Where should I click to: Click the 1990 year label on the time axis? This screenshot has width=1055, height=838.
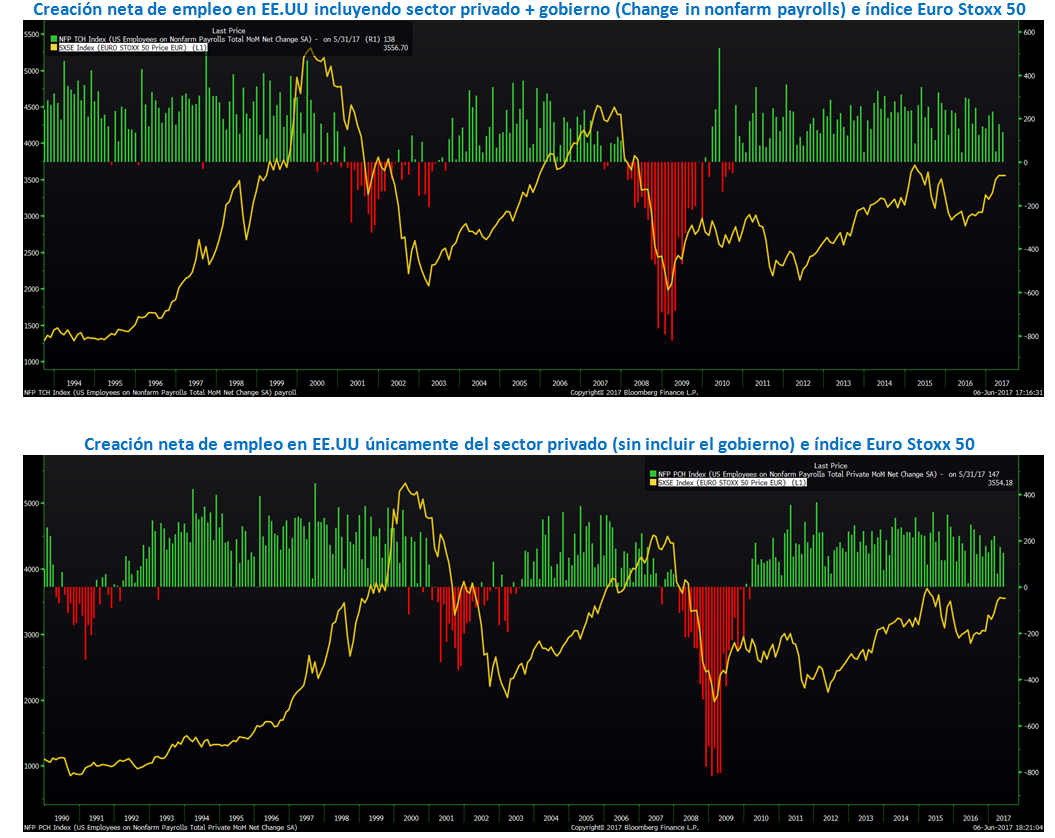[61, 818]
